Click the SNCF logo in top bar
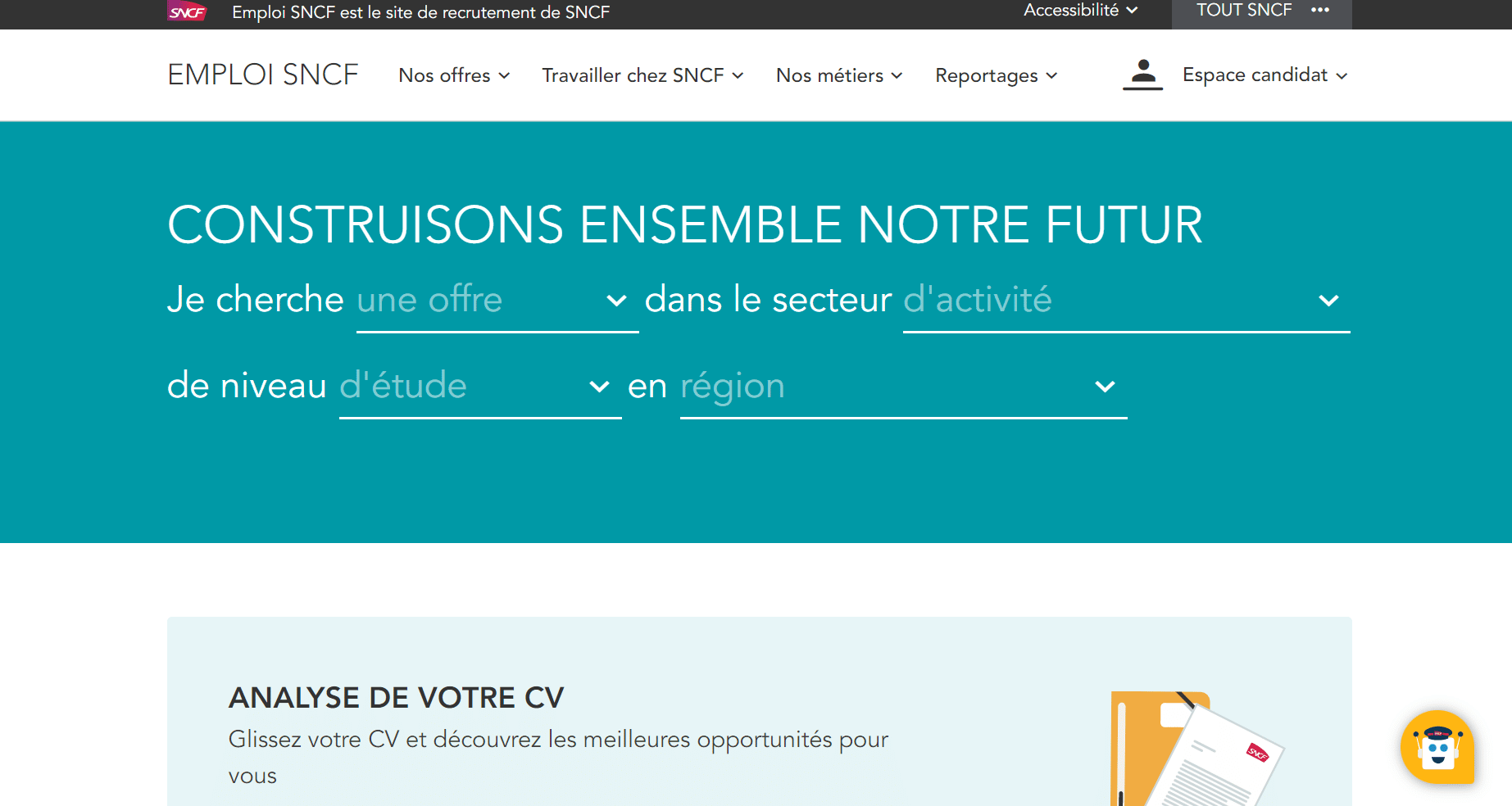 click(x=187, y=11)
